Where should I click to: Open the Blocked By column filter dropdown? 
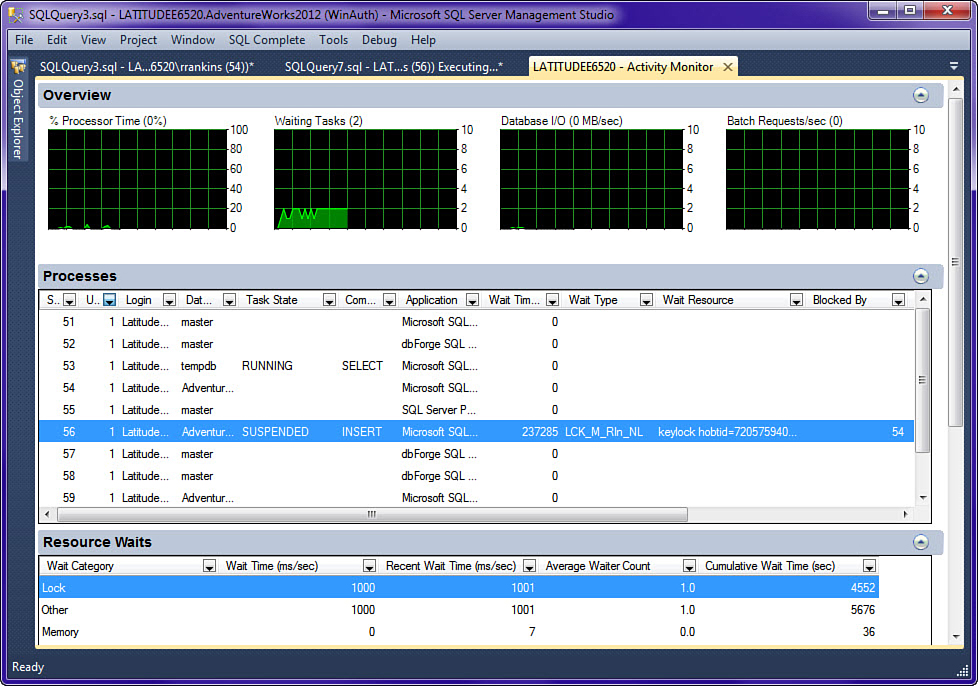(897, 300)
